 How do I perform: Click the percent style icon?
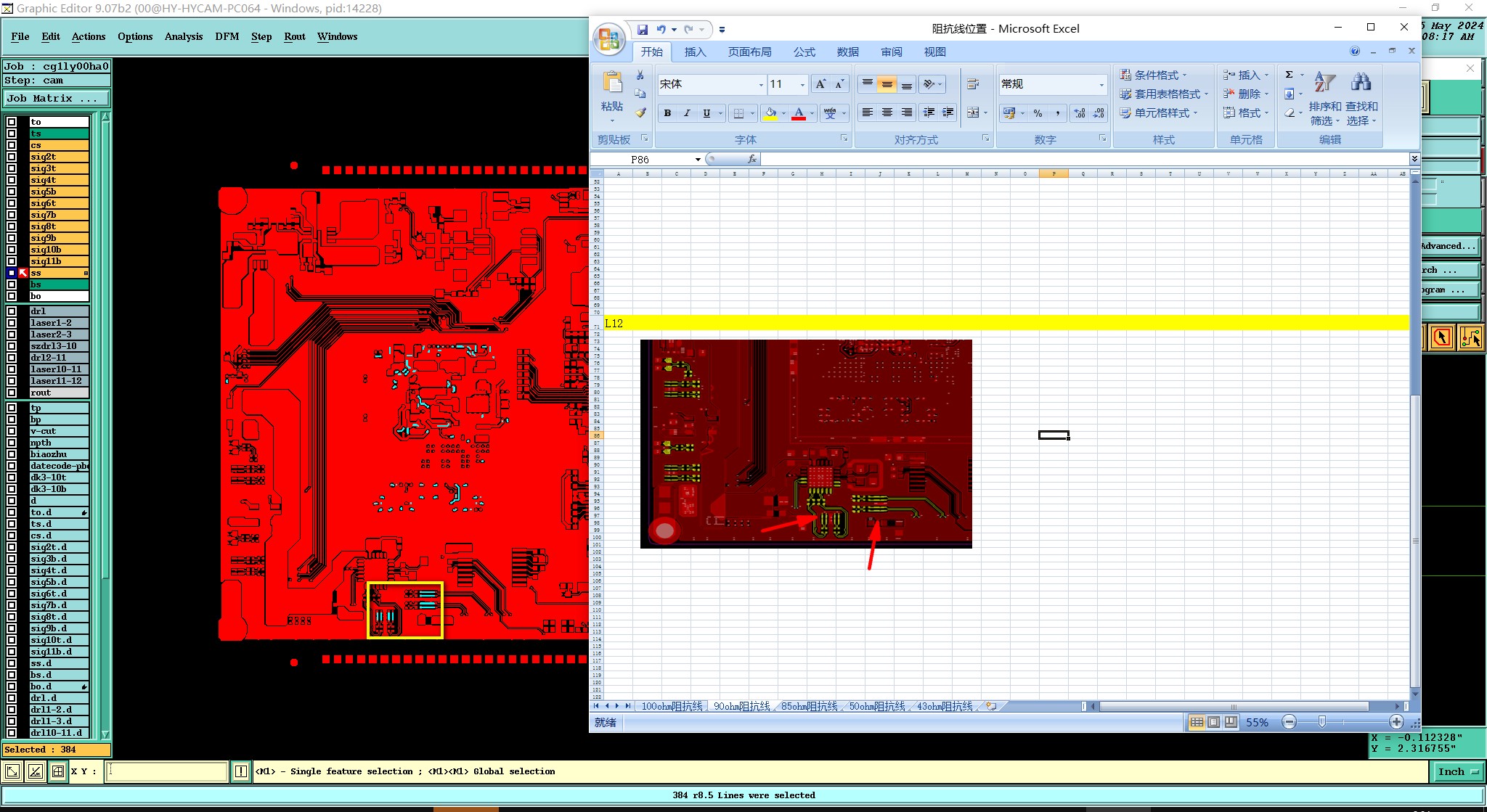pyautogui.click(x=1038, y=113)
